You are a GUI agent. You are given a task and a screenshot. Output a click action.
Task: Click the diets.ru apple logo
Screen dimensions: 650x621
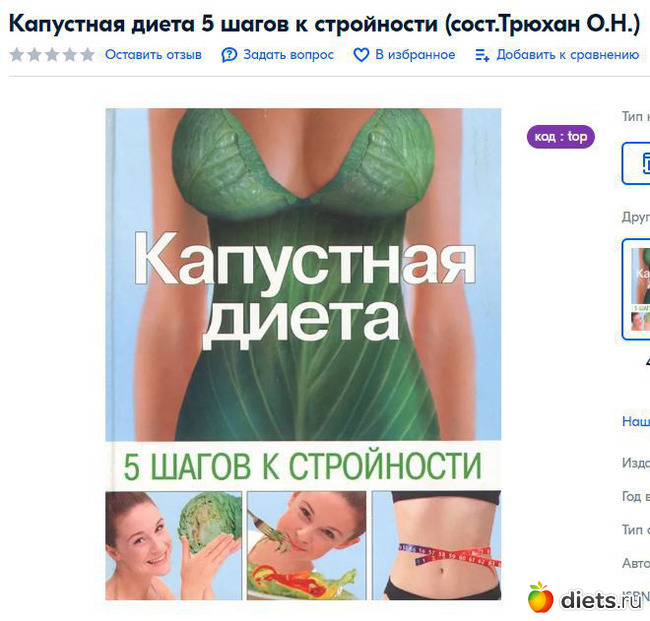click(541, 597)
